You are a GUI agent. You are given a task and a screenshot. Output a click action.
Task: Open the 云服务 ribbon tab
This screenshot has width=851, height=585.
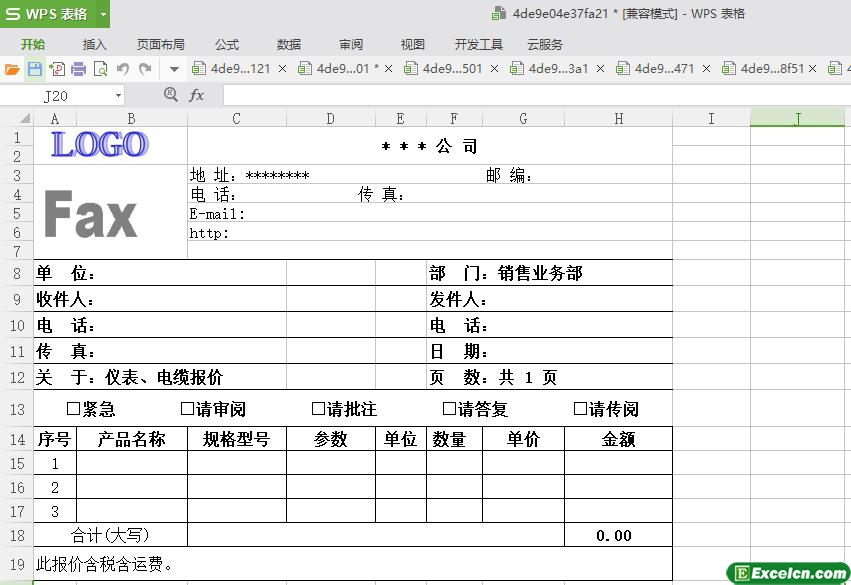(x=545, y=44)
